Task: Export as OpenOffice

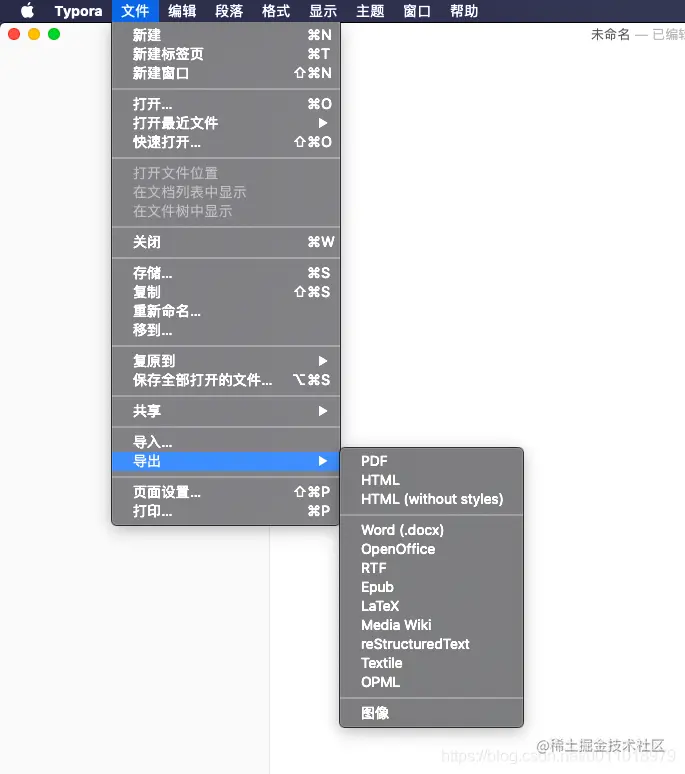Action: tap(431, 549)
